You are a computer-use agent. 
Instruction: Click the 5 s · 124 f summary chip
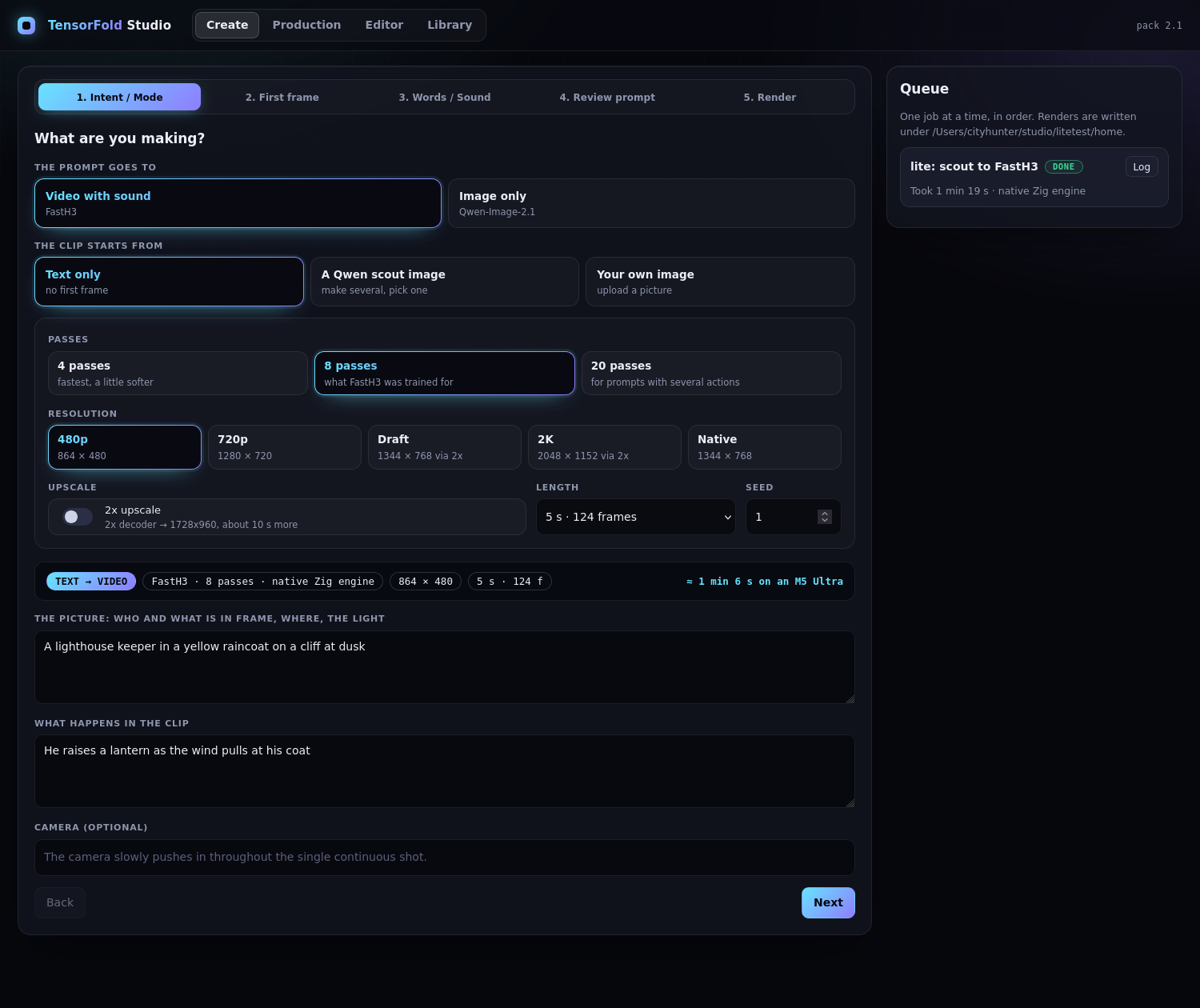click(510, 582)
